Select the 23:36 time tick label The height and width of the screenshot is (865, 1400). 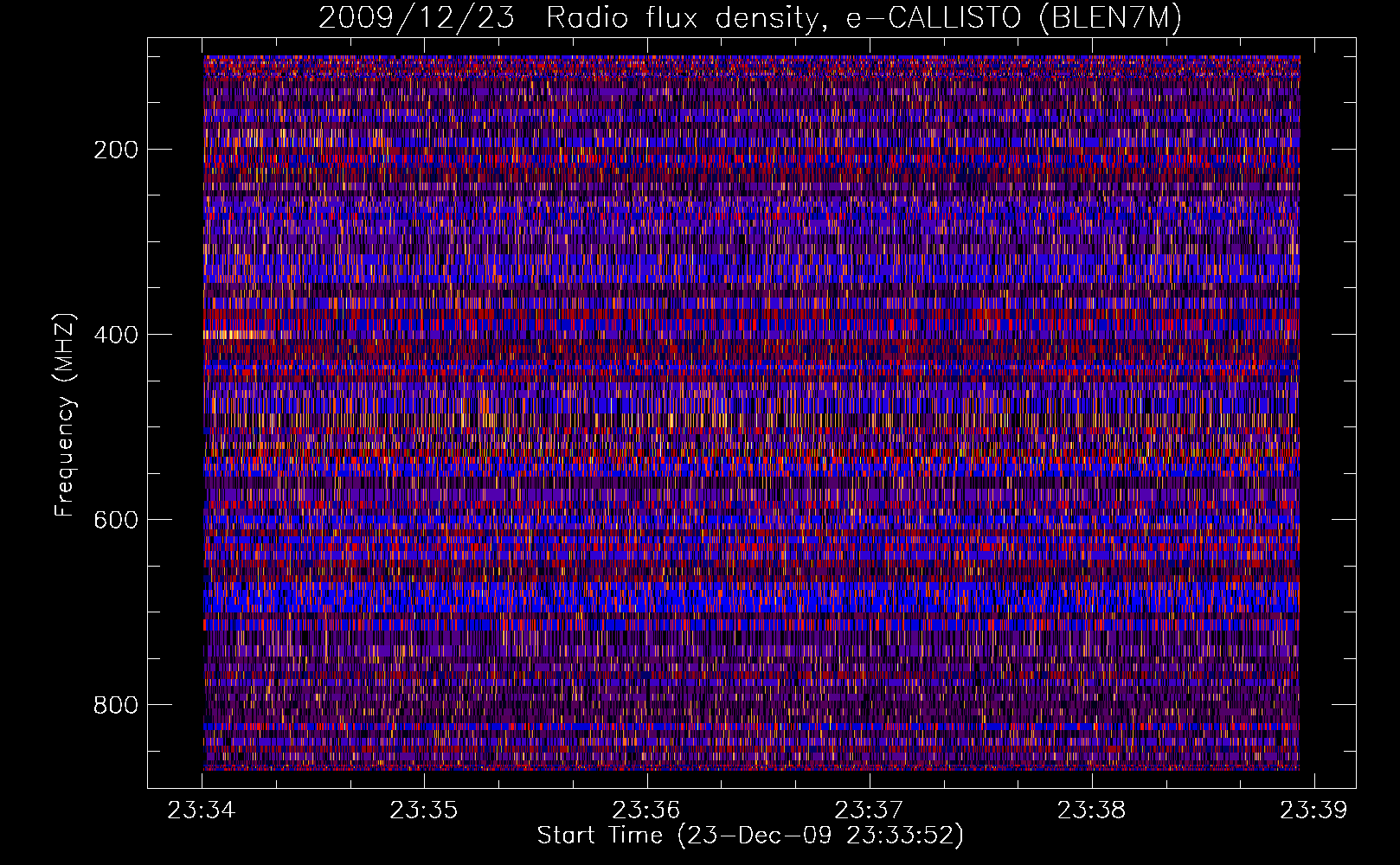click(x=646, y=811)
